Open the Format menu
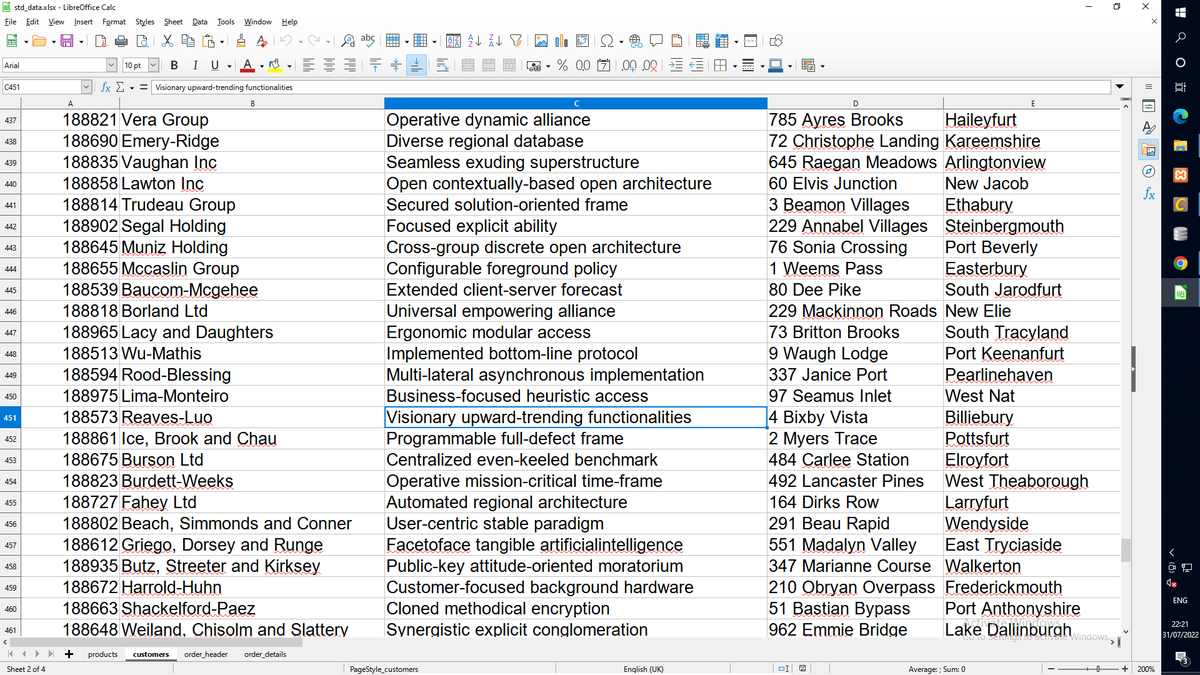Screen dimensions: 1200x675 [x=114, y=22]
